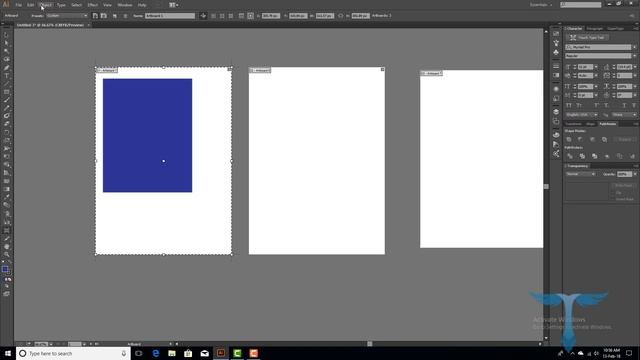Click the Minus Back pathfinder icon

pyautogui.click(x=632, y=156)
